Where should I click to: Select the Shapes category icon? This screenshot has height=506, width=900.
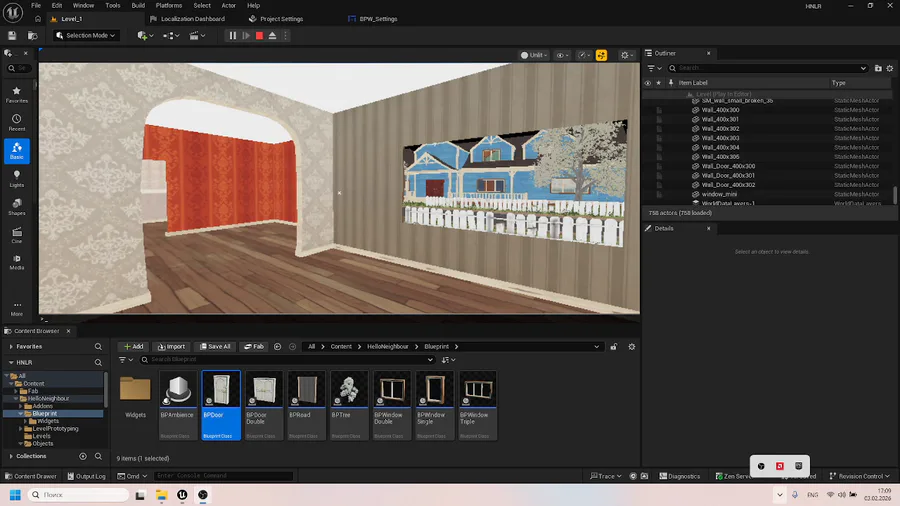click(x=17, y=206)
